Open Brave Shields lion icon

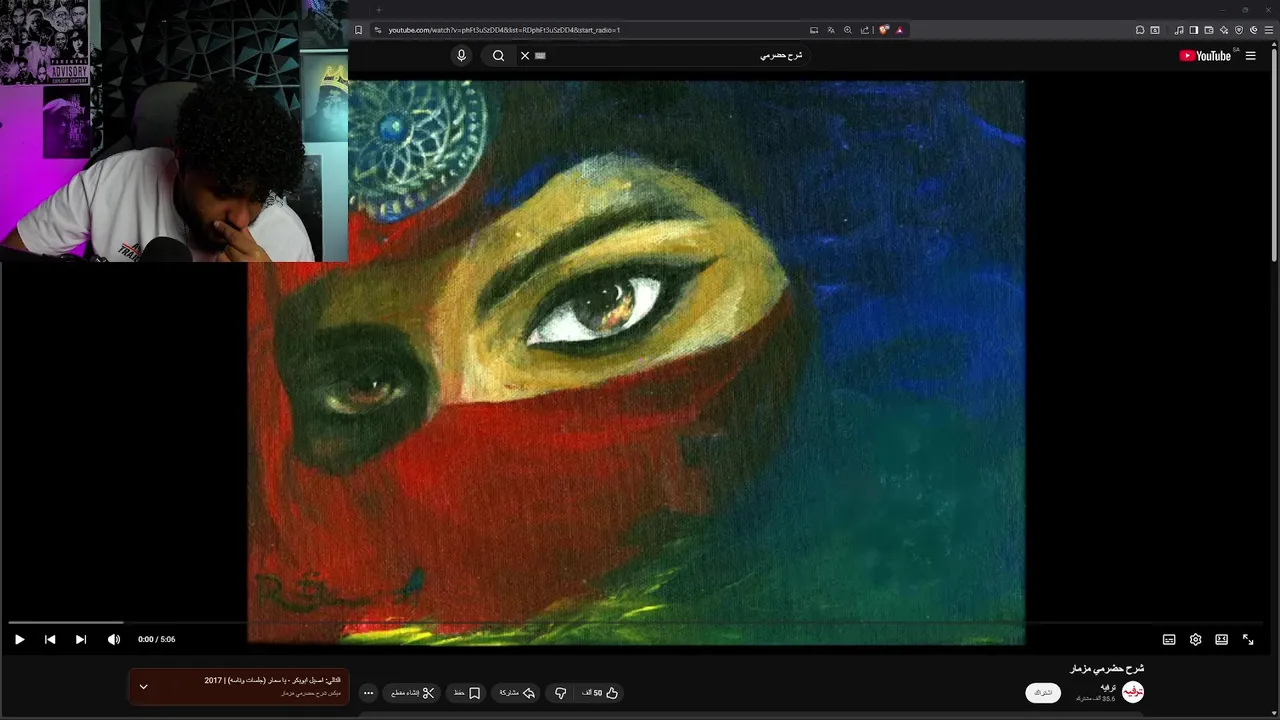pos(884,30)
